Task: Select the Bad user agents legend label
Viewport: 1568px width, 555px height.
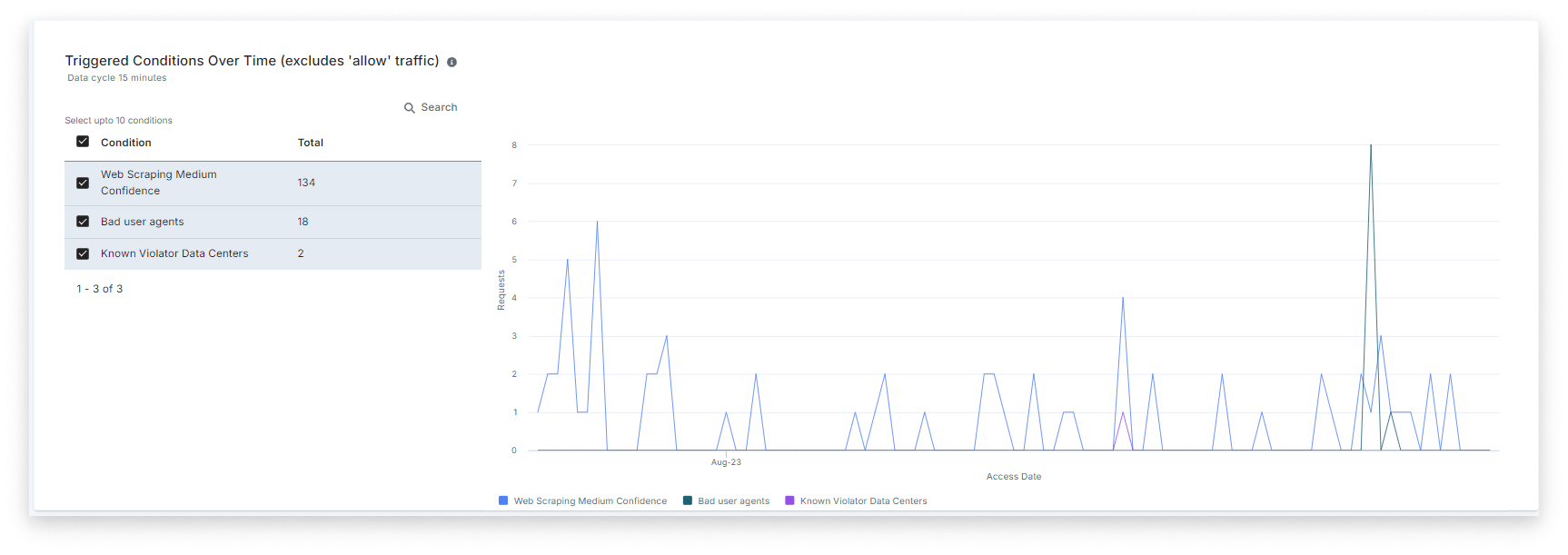Action: pyautogui.click(x=733, y=501)
